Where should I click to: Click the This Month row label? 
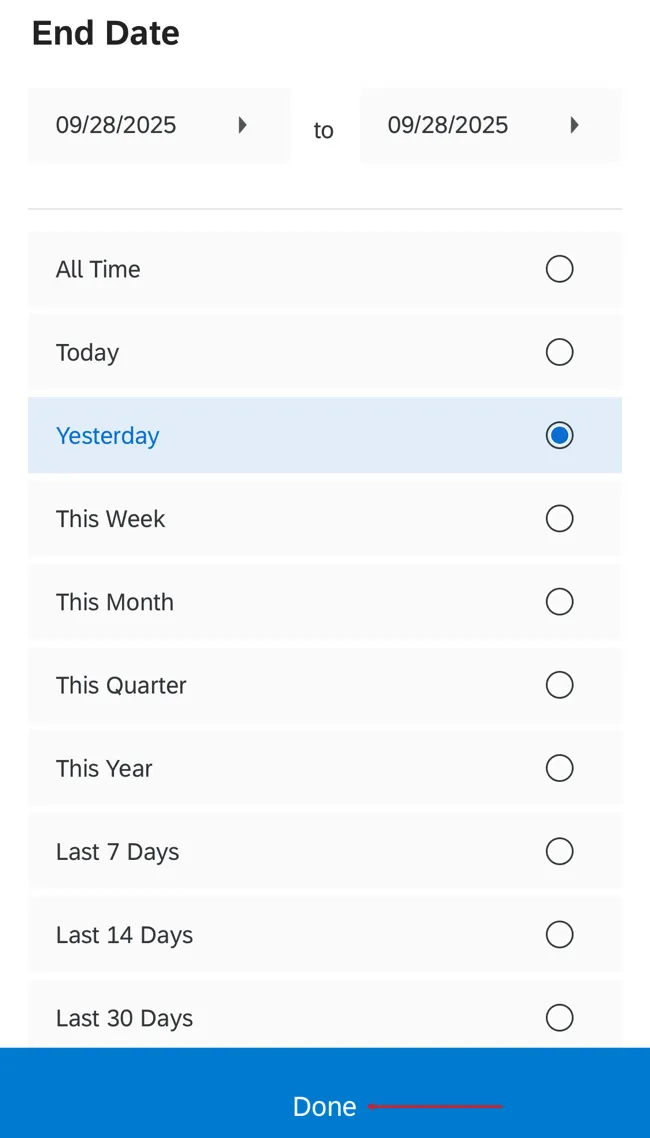[x=114, y=601]
